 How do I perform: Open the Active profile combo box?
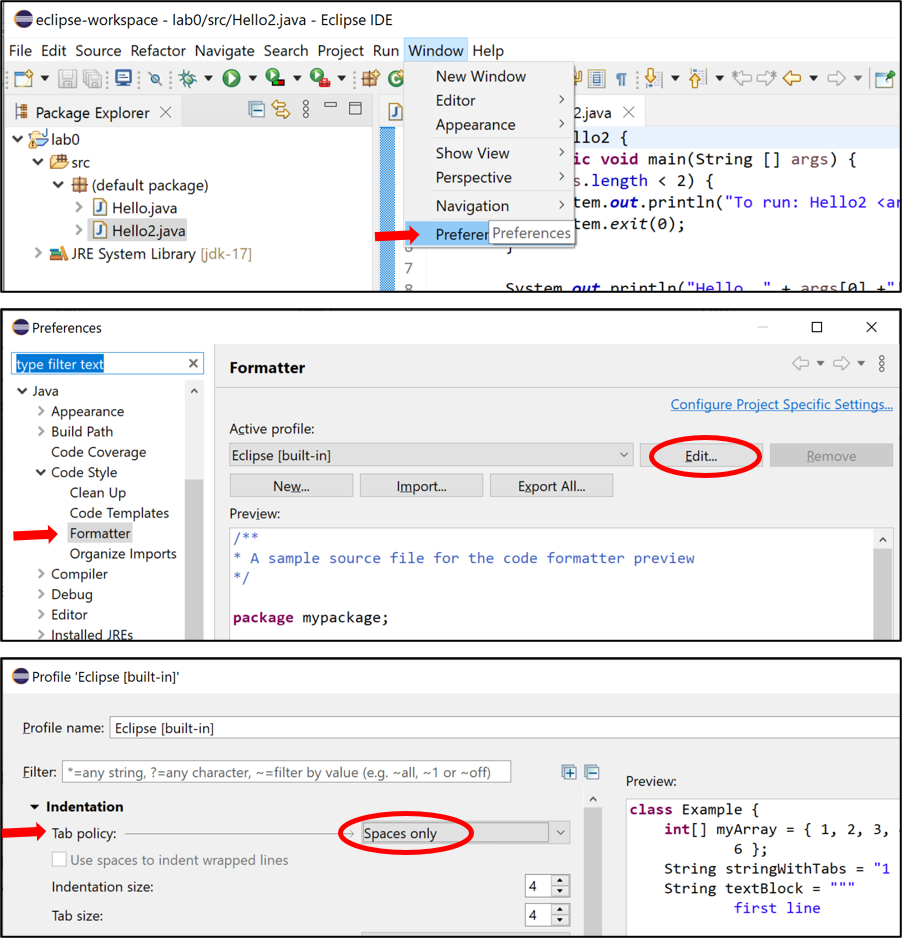(431, 455)
